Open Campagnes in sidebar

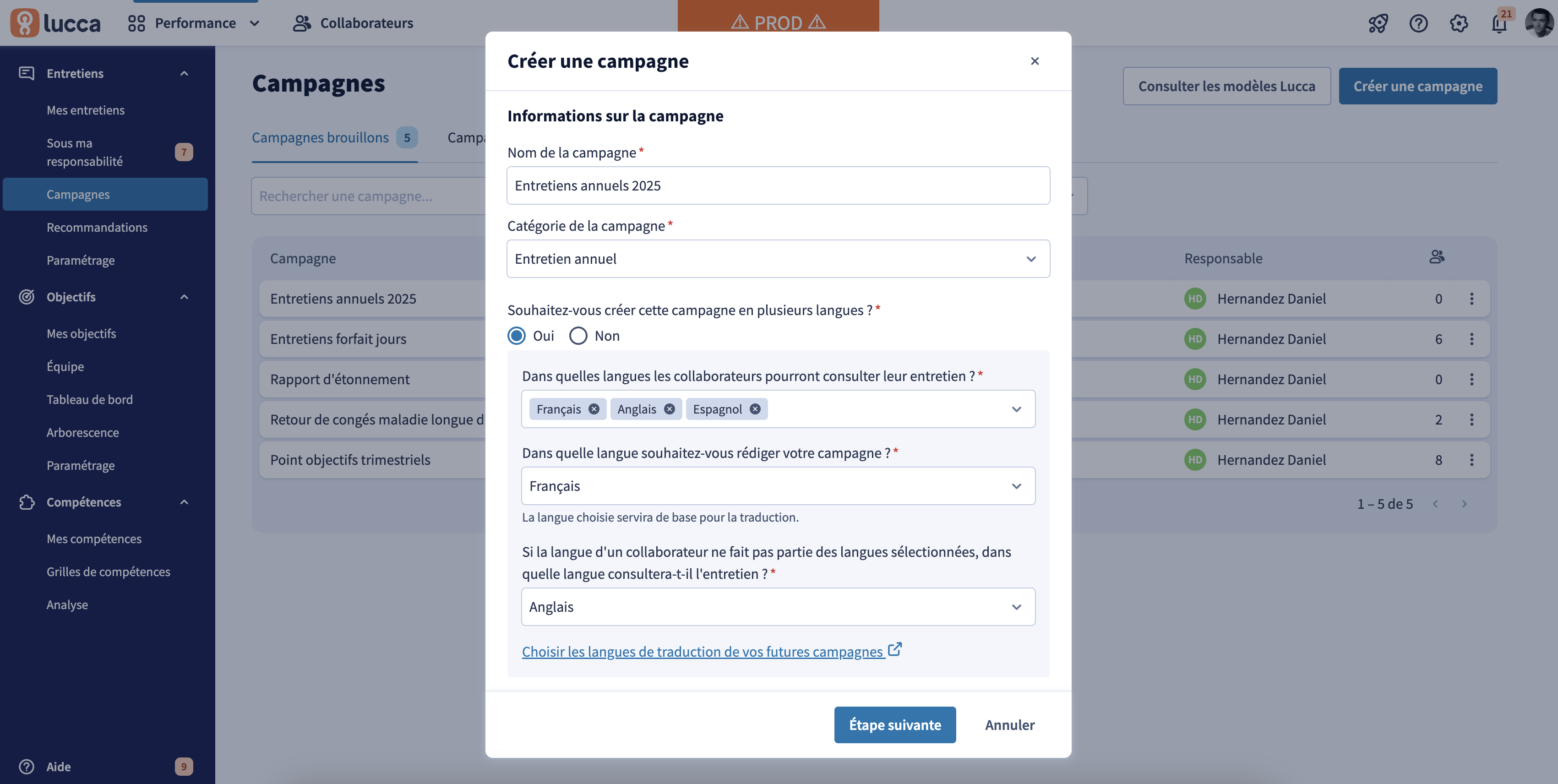pyautogui.click(x=105, y=194)
